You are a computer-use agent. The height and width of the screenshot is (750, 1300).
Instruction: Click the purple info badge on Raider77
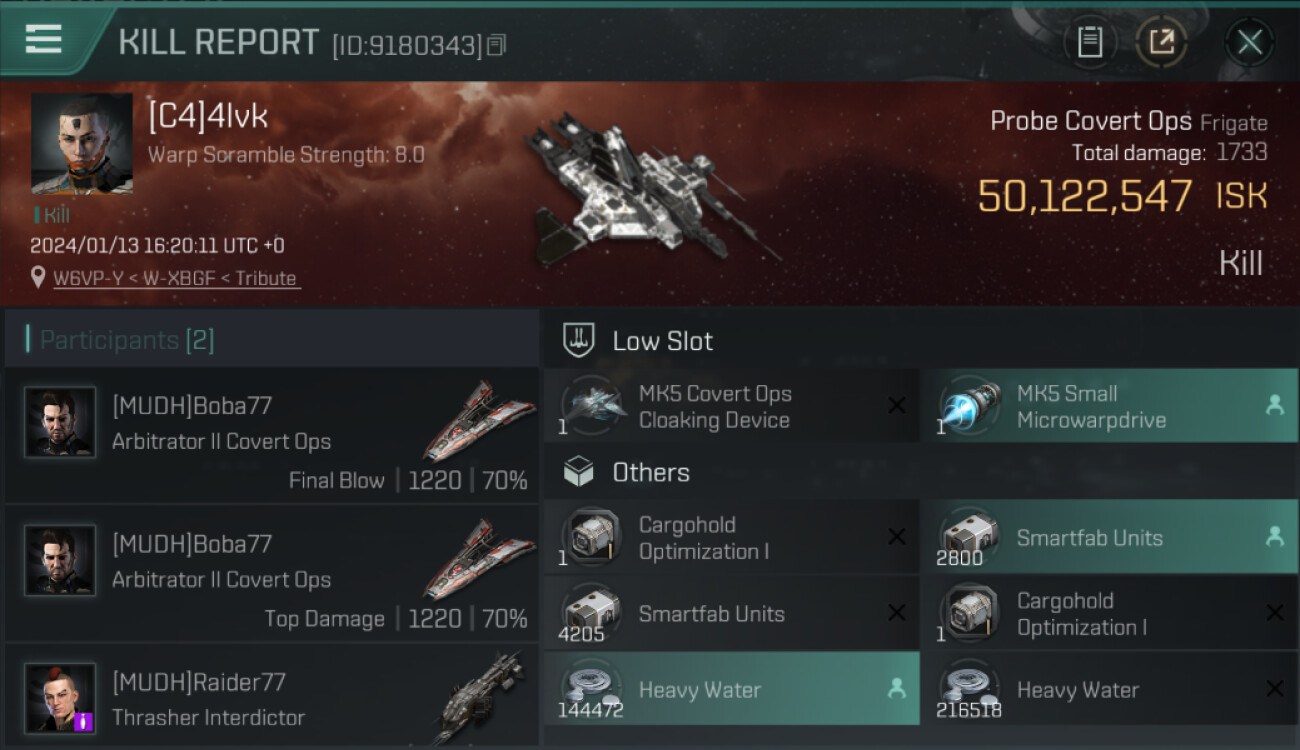pyautogui.click(x=85, y=722)
